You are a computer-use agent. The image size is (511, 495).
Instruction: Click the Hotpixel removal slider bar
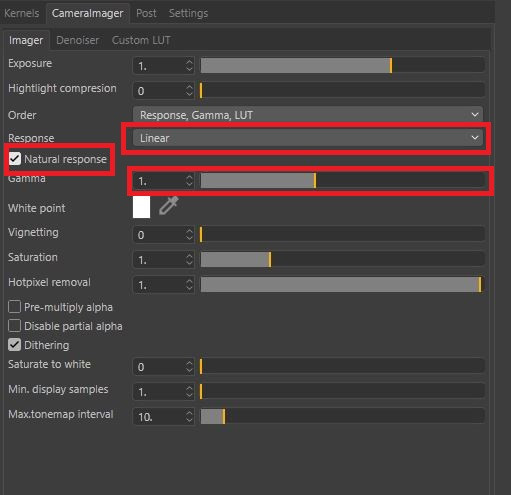[342, 285]
